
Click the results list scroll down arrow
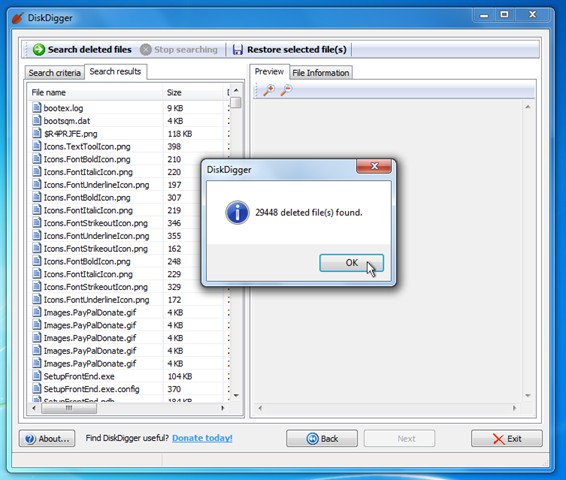[236, 396]
